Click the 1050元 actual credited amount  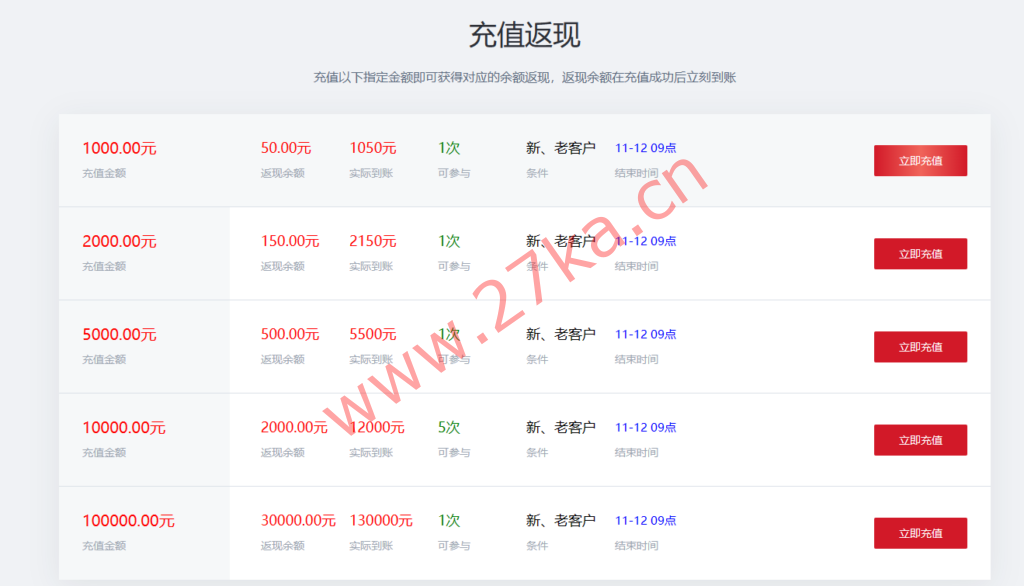[x=373, y=148]
